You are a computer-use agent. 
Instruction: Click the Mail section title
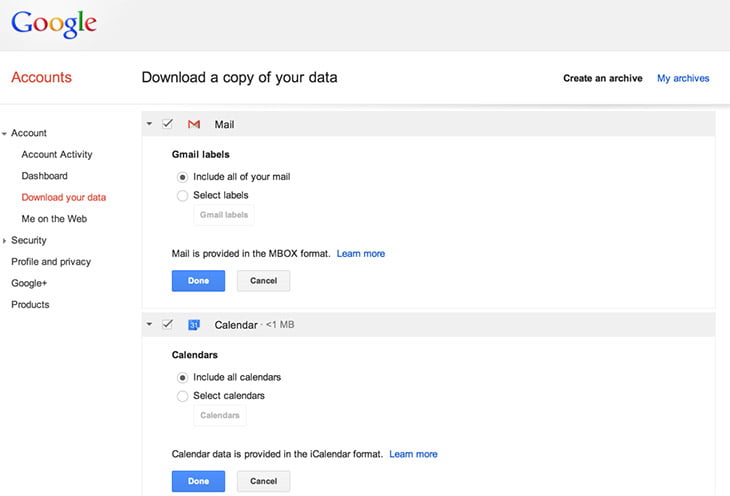224,124
